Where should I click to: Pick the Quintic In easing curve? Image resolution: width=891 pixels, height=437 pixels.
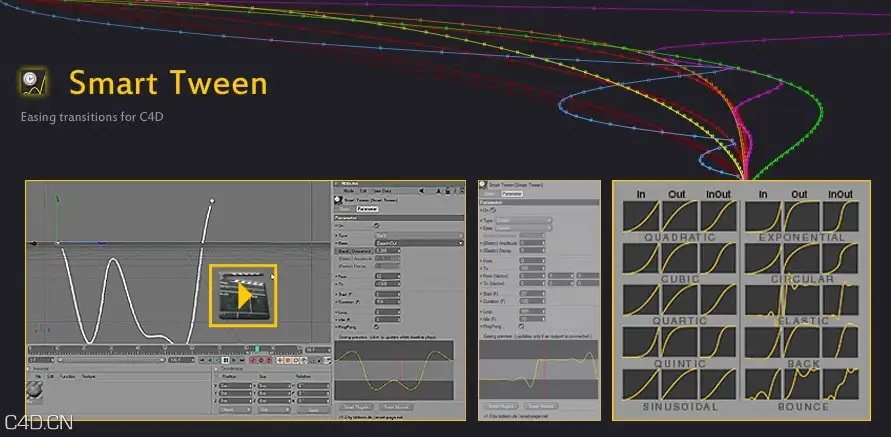pos(640,342)
